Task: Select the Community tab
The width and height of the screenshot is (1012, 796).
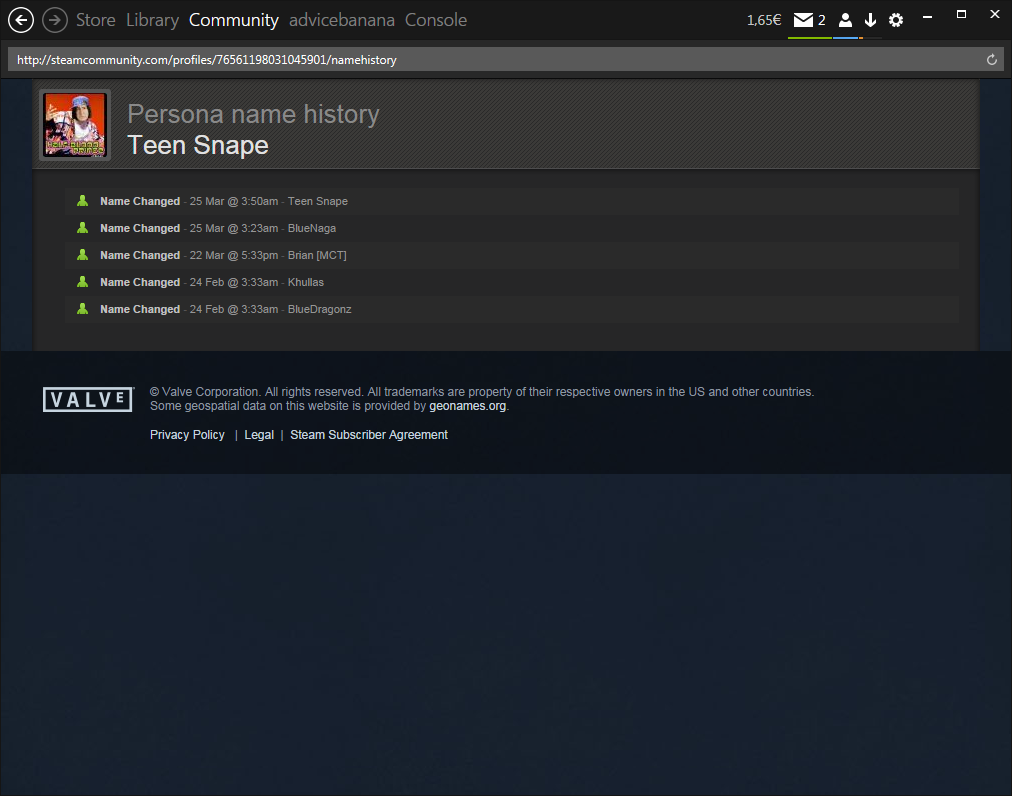Action: click(234, 20)
